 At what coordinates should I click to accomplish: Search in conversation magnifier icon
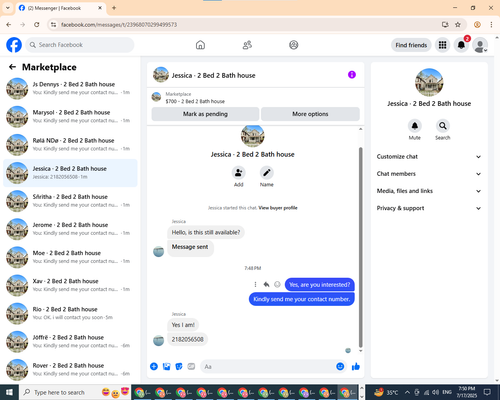click(443, 126)
